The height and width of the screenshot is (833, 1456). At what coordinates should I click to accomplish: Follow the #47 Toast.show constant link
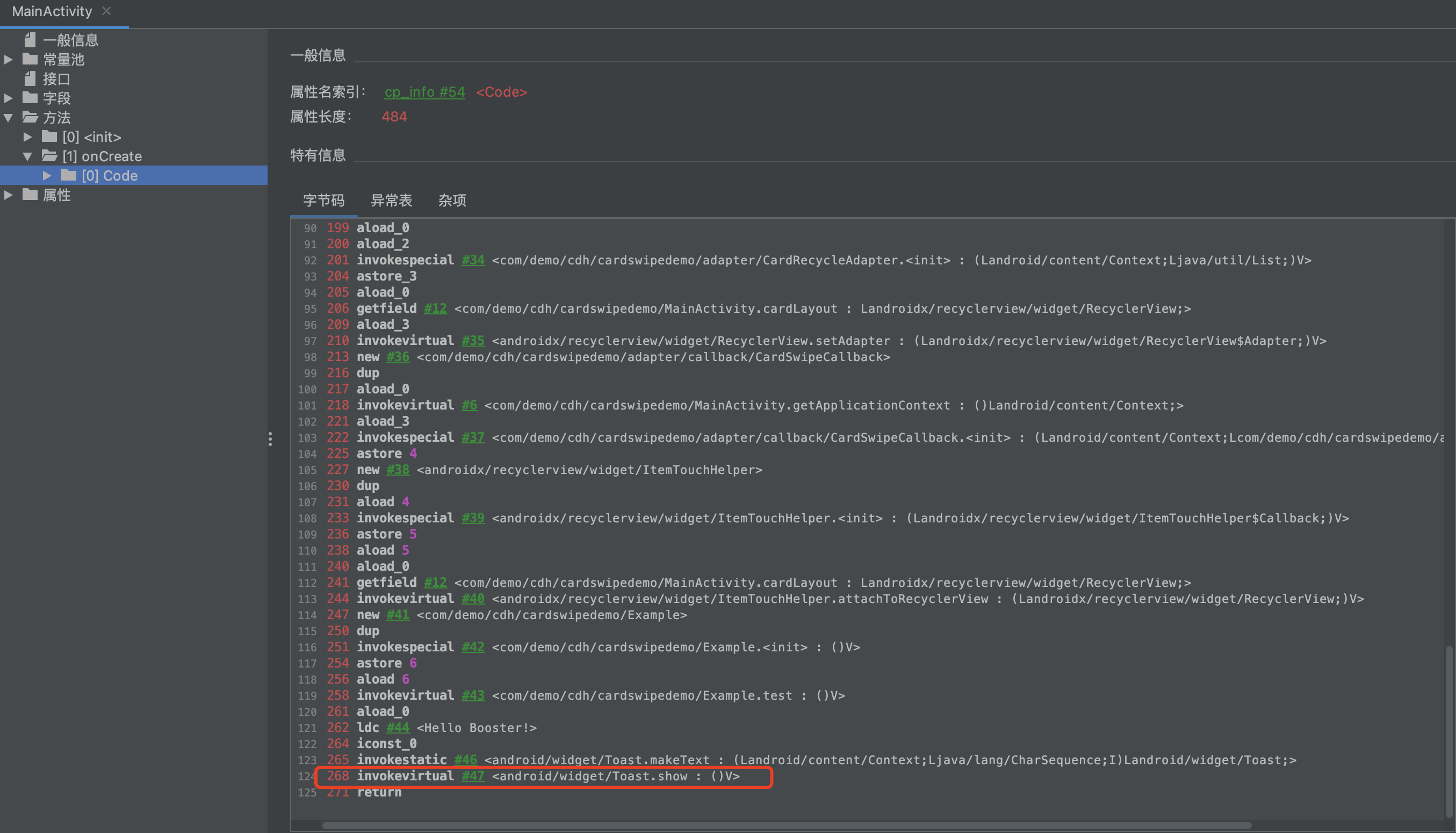click(x=472, y=777)
